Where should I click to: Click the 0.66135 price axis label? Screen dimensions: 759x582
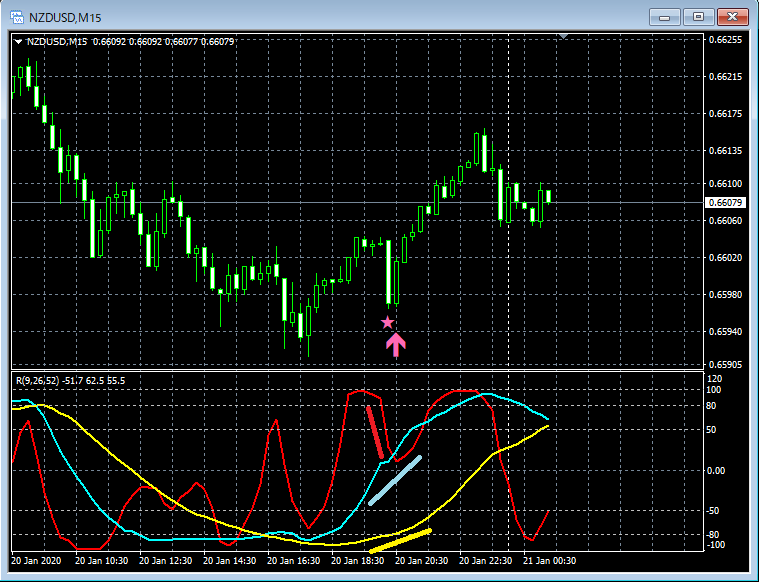coord(725,151)
